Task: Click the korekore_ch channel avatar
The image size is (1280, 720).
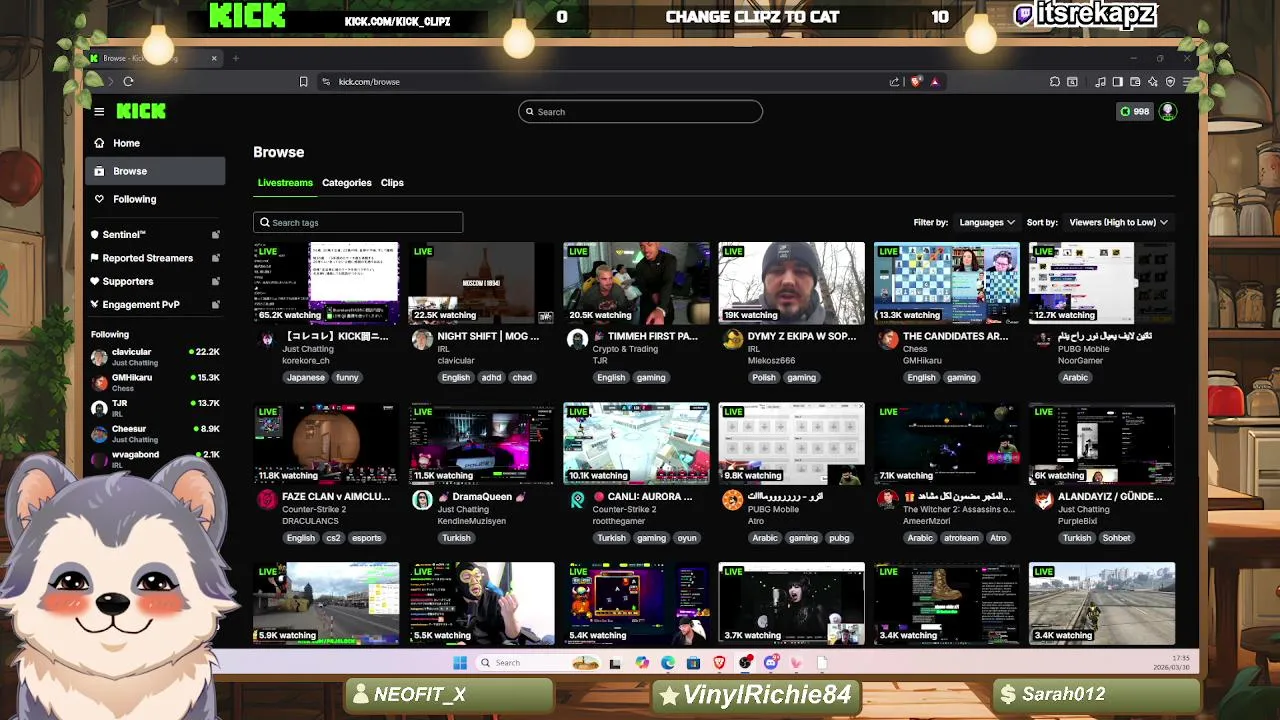Action: click(266, 339)
